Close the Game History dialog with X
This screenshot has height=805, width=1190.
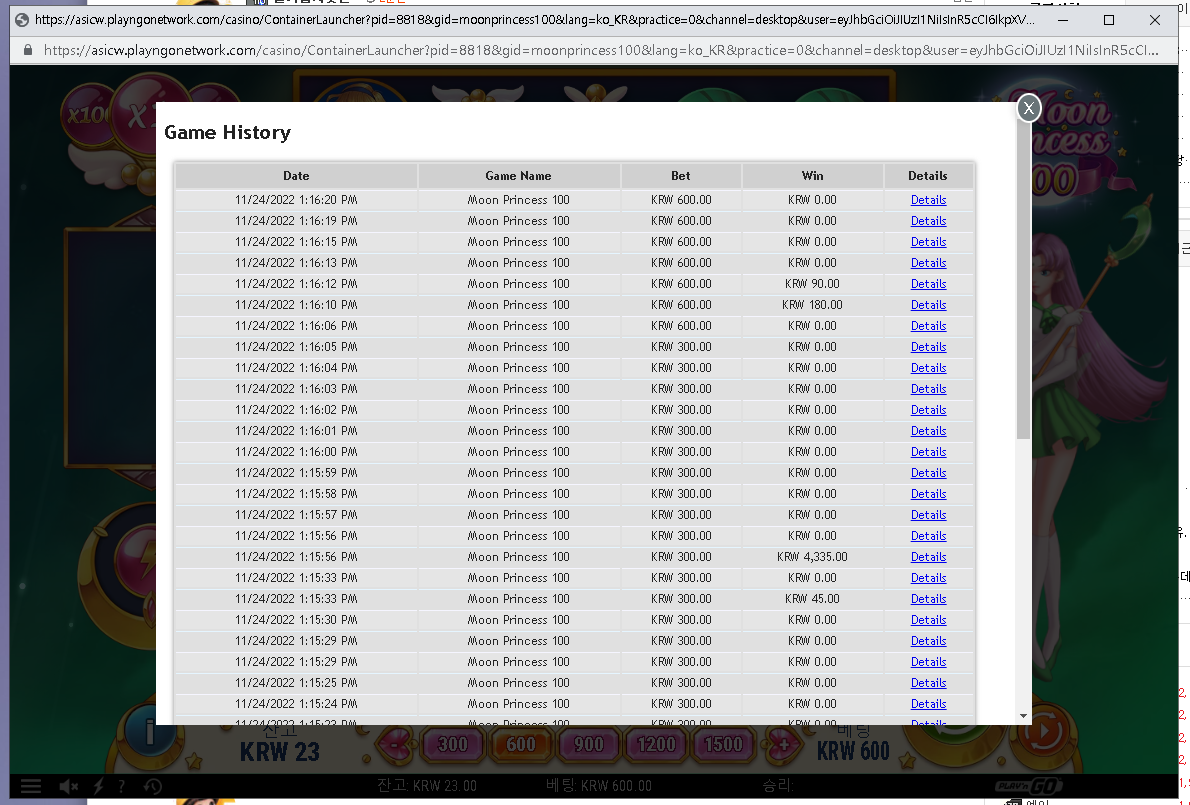click(1028, 108)
